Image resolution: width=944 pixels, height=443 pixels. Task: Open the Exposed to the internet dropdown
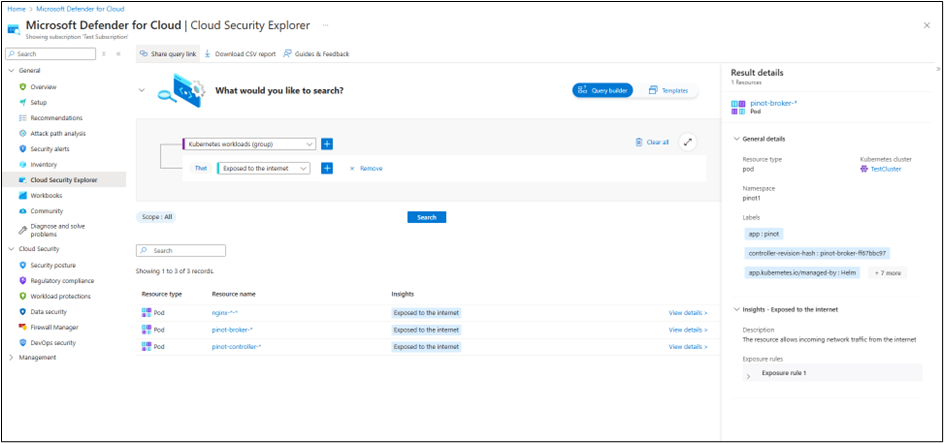coord(264,169)
